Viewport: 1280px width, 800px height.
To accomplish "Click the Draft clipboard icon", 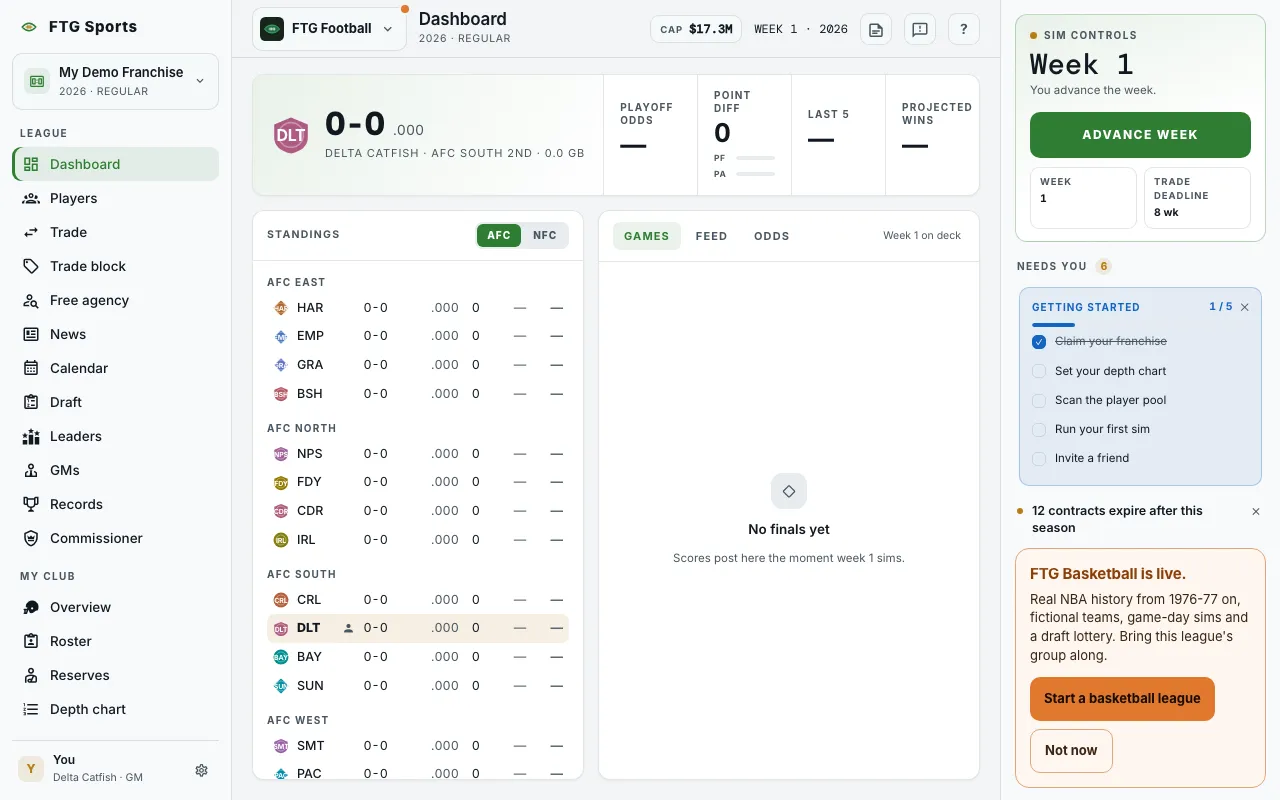I will tap(31, 402).
